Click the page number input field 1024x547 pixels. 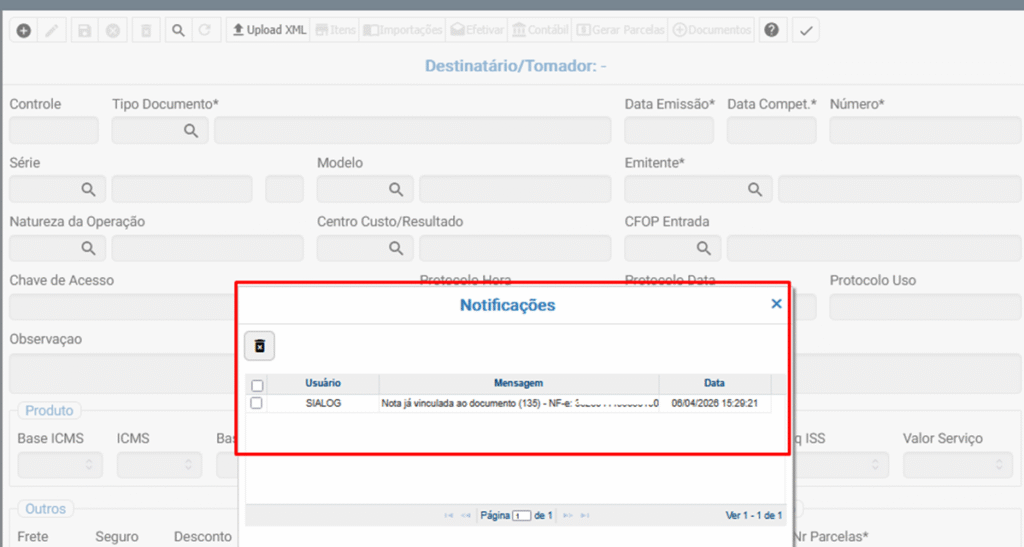521,516
